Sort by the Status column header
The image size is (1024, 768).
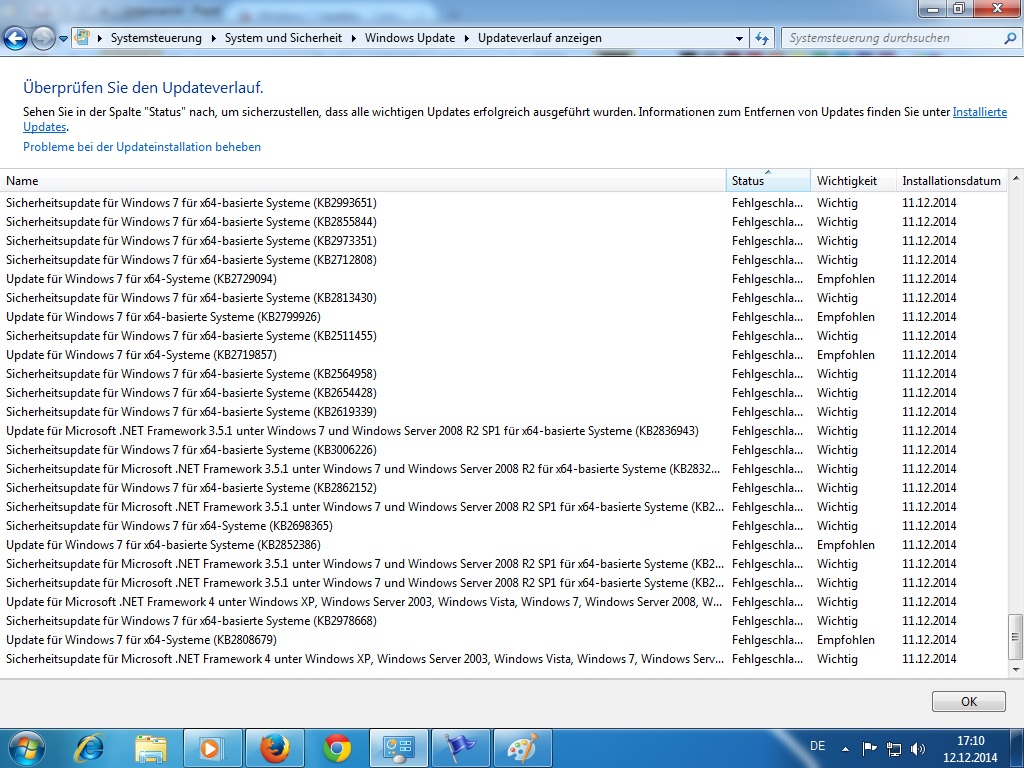769,181
